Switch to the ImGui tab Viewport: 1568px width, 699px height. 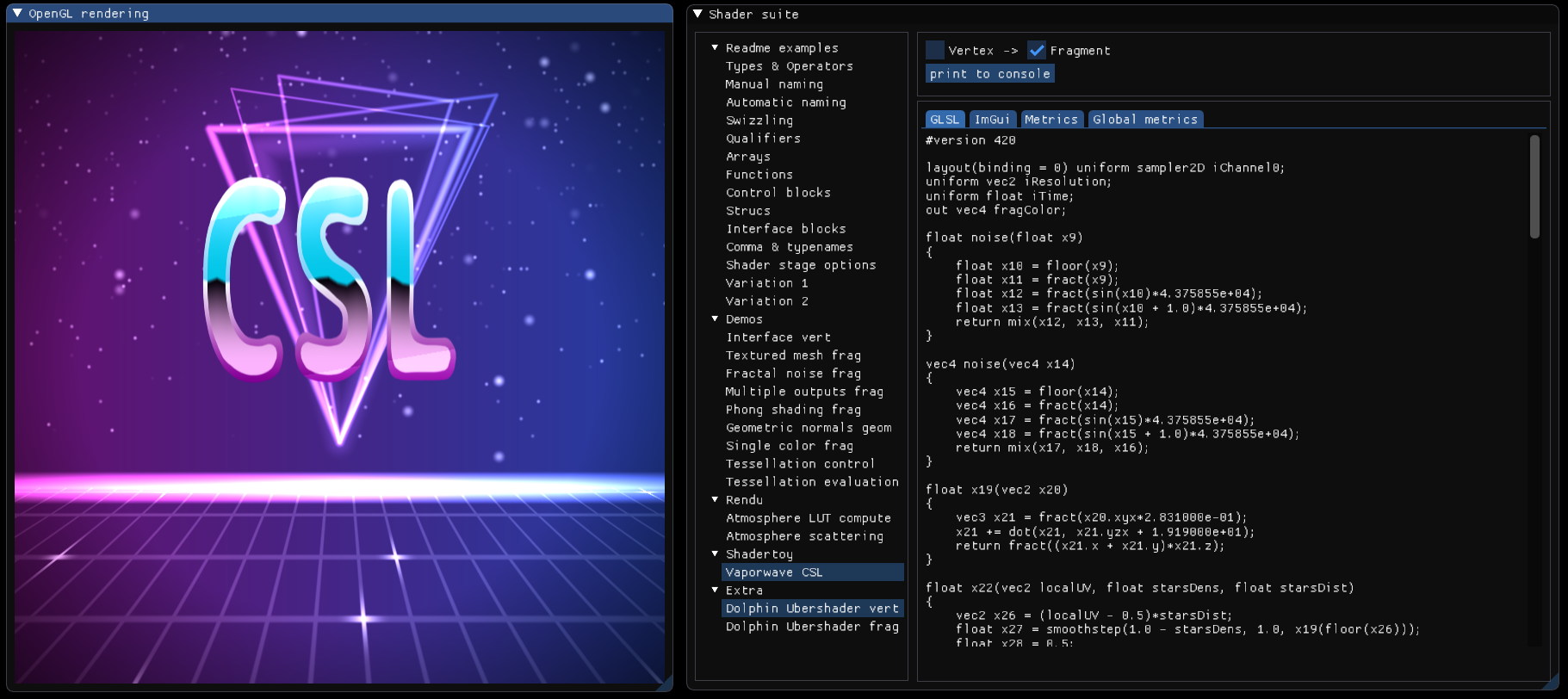[x=993, y=120]
